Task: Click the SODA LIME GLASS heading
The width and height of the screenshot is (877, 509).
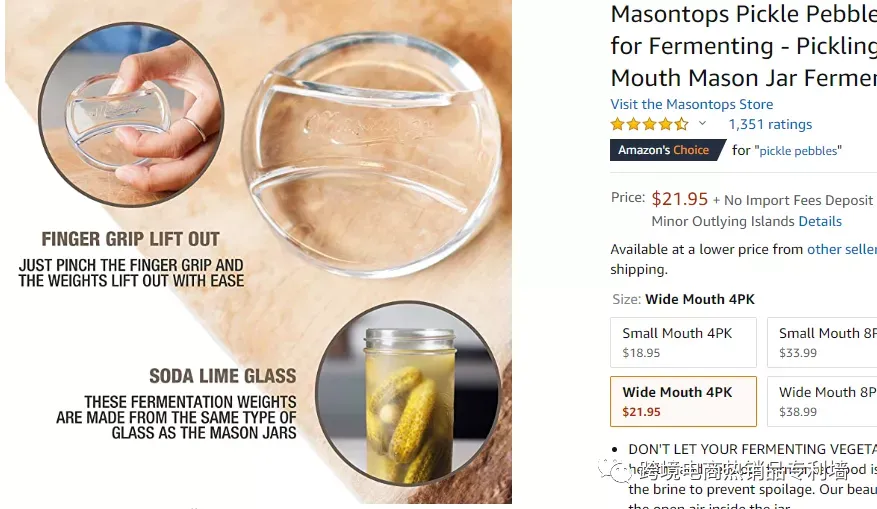Action: point(223,376)
